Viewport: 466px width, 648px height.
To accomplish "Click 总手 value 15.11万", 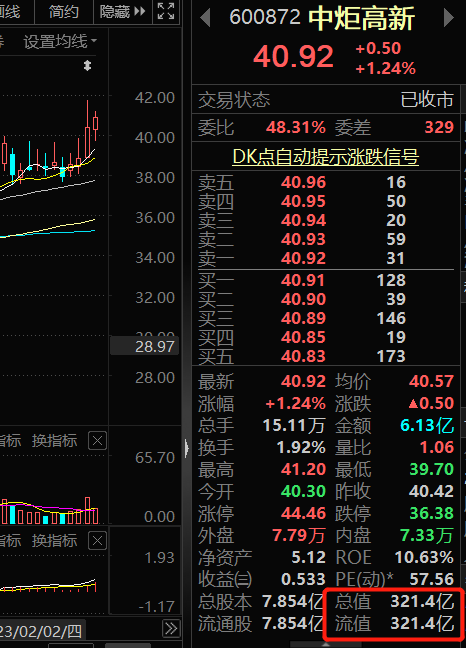I will click(x=294, y=426).
